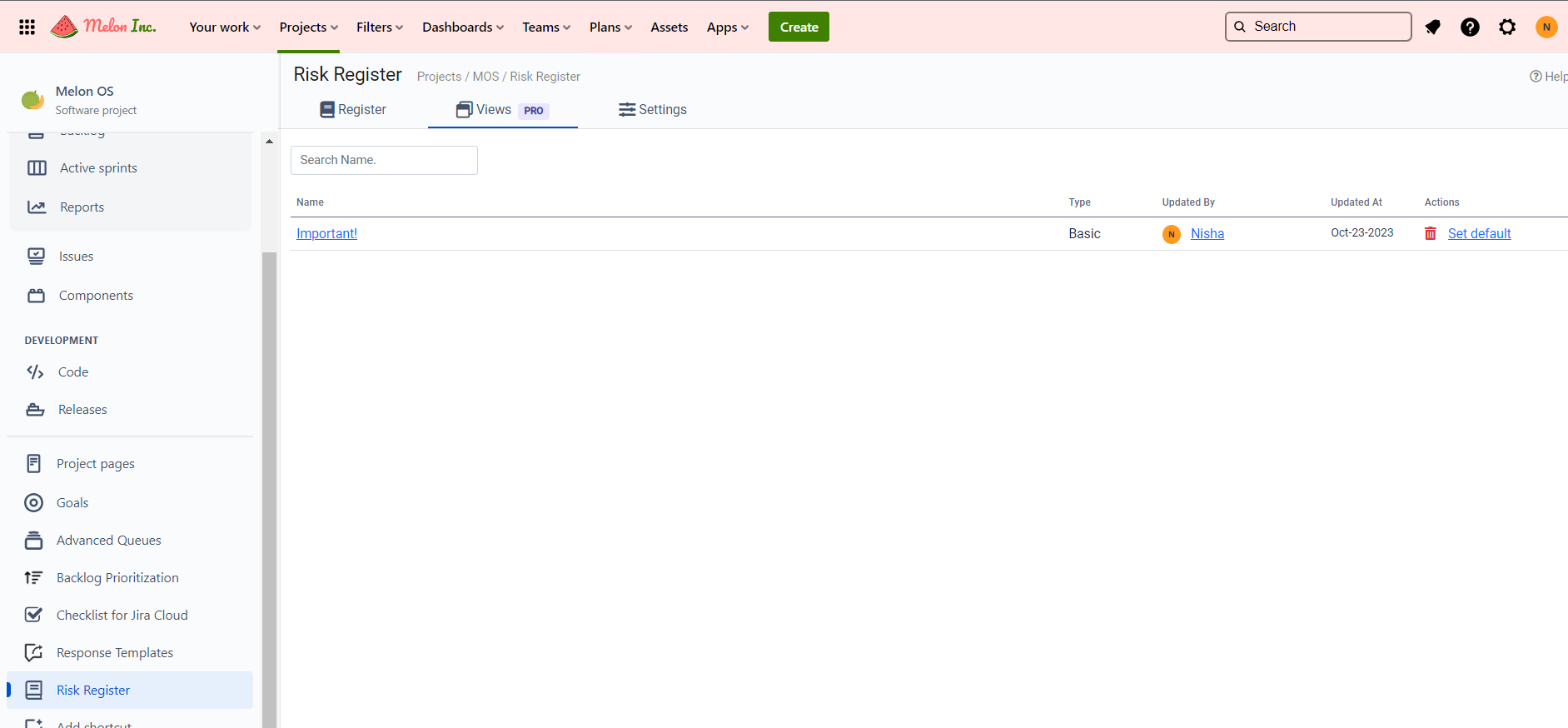
Task: Open the help question mark icon
Action: click(1470, 27)
